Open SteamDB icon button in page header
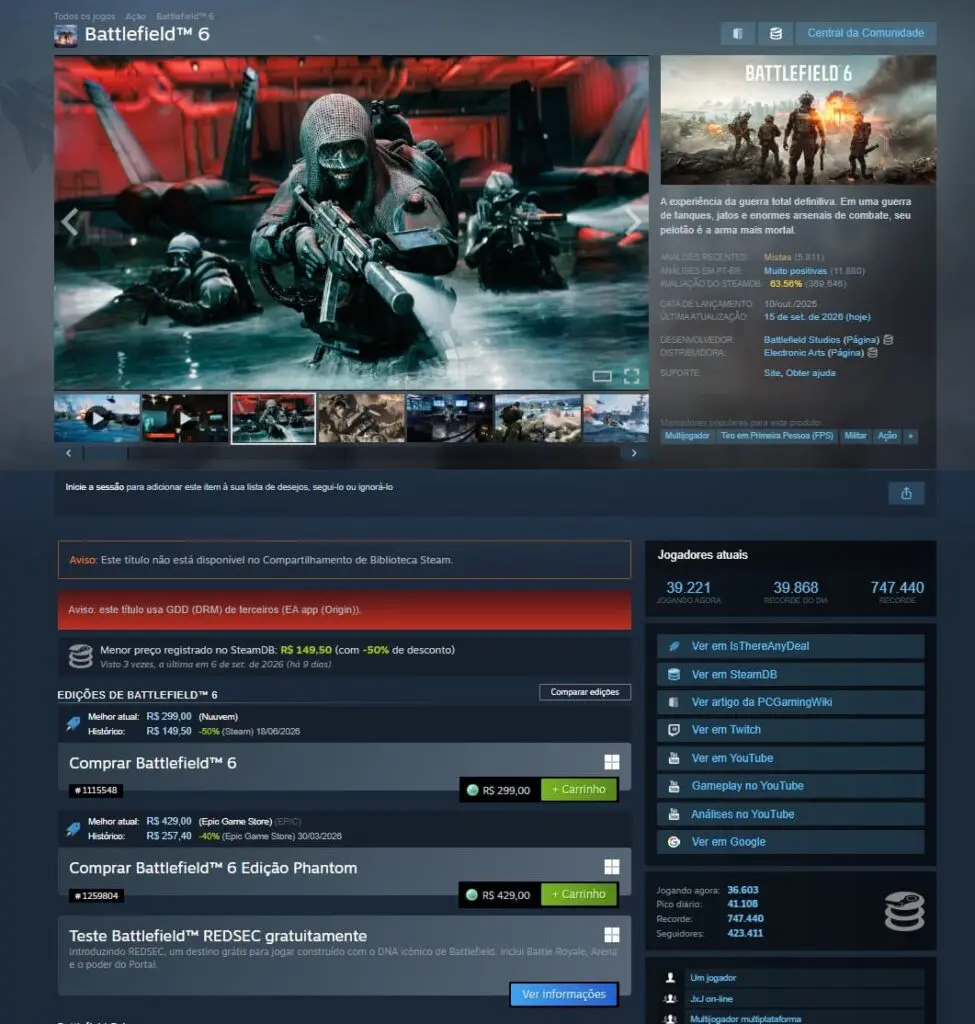 [775, 33]
